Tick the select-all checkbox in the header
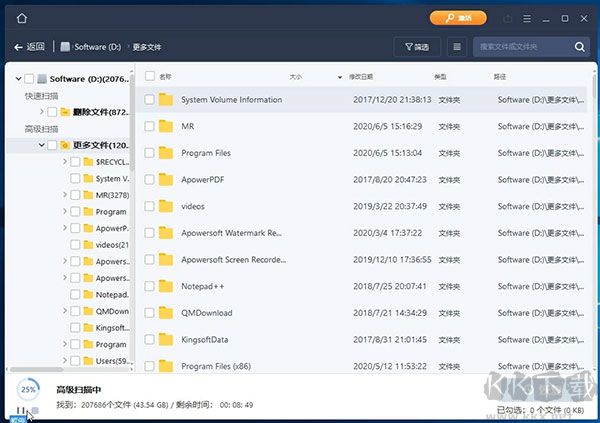 (x=150, y=76)
